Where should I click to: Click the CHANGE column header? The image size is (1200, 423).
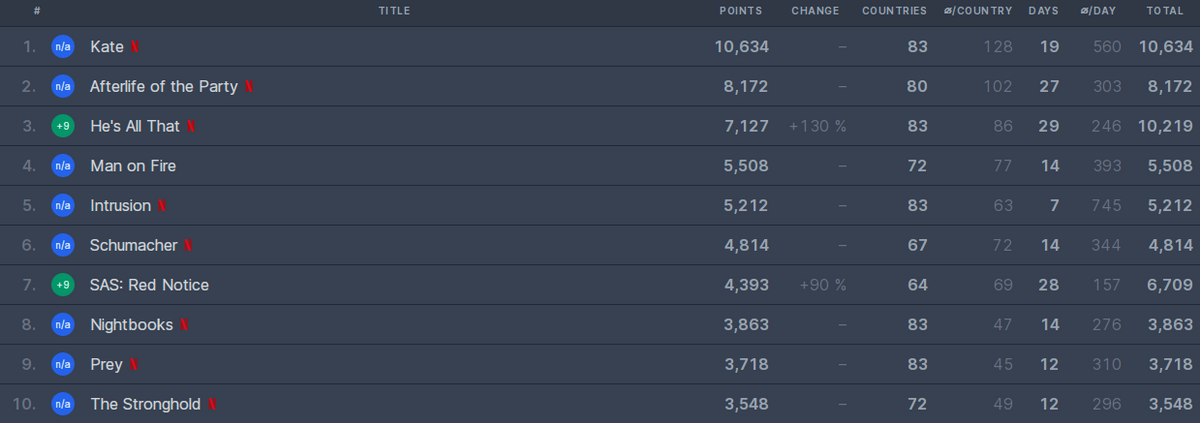tap(816, 11)
